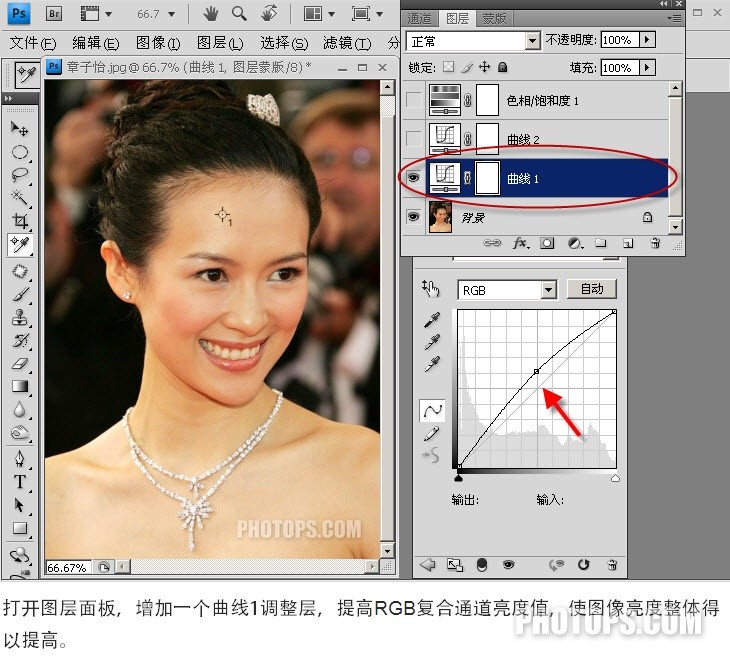Select the Lasso tool
The width and height of the screenshot is (730, 666).
coord(20,175)
